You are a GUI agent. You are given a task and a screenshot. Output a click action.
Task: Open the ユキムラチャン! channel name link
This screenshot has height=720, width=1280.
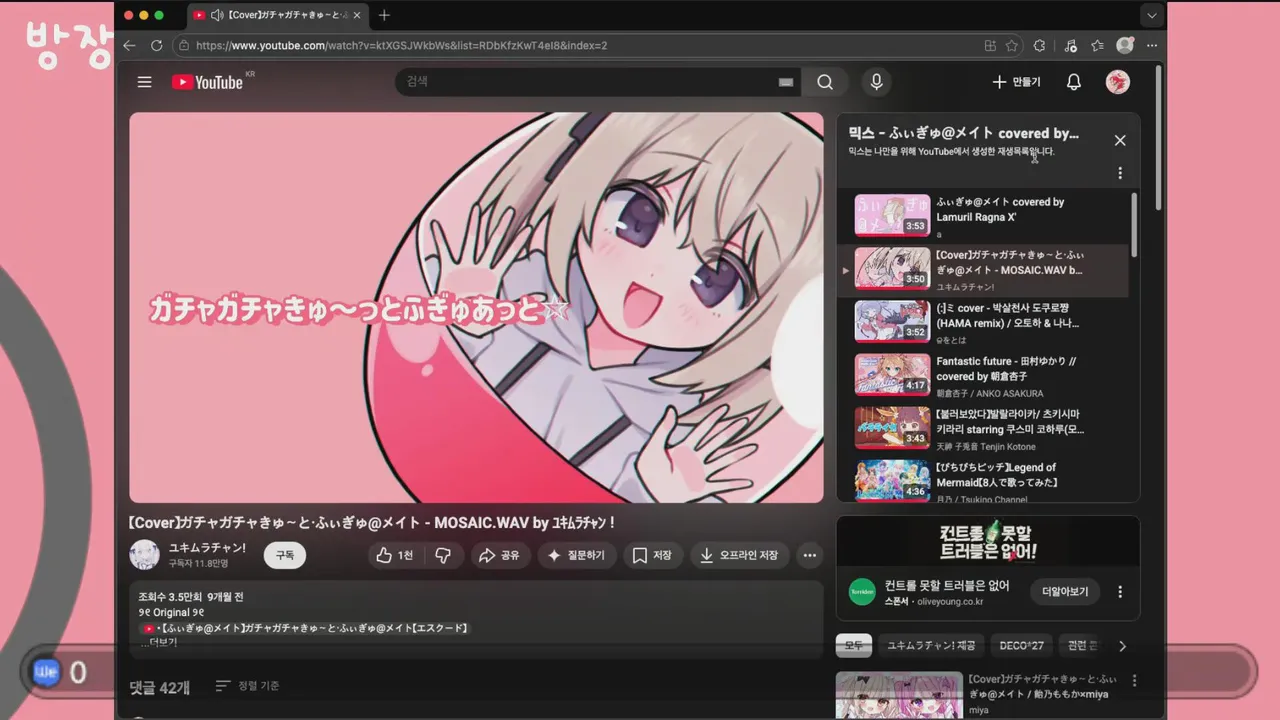click(x=207, y=548)
